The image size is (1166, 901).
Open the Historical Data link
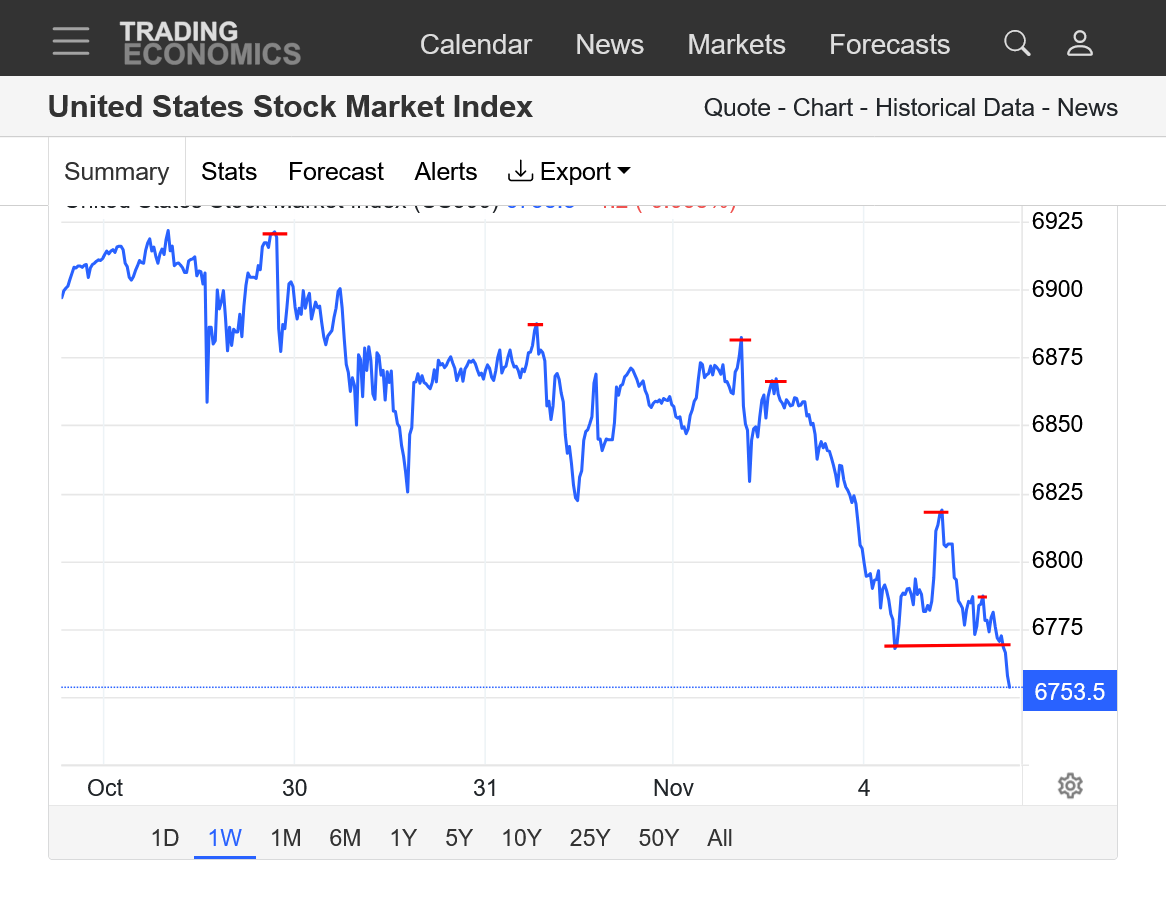tap(954, 108)
